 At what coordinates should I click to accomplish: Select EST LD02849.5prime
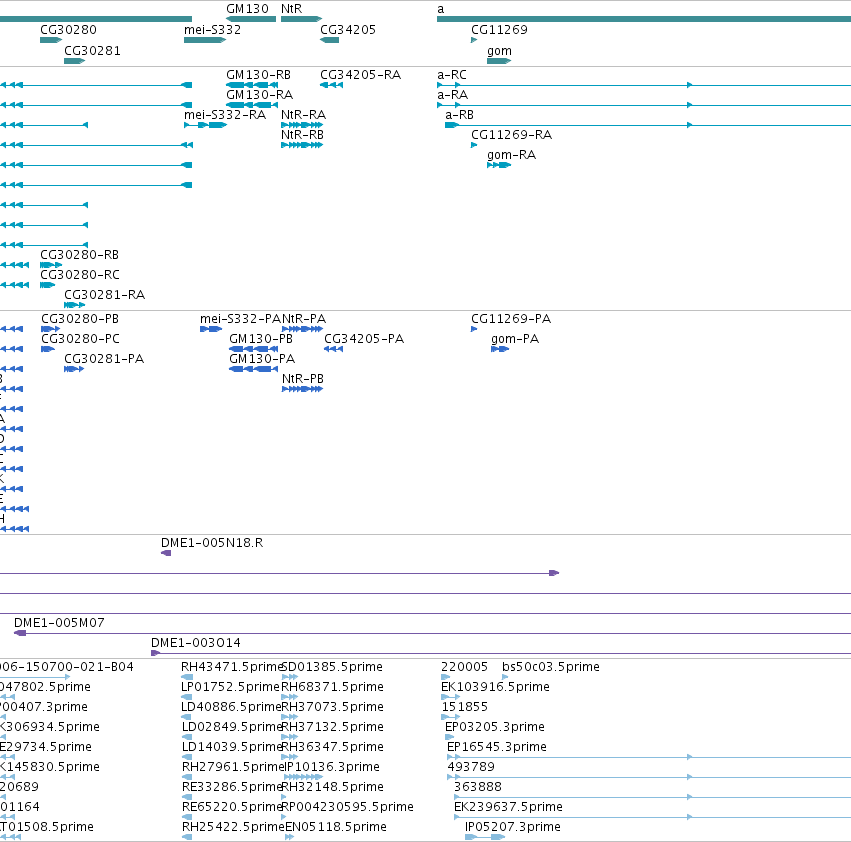coord(187,737)
